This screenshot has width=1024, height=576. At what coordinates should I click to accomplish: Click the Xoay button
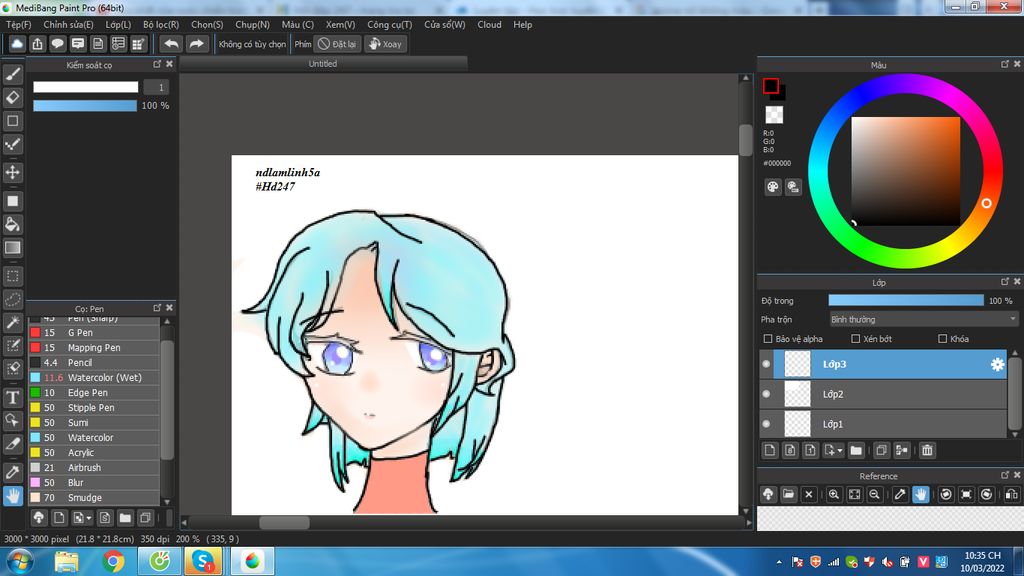click(x=385, y=44)
